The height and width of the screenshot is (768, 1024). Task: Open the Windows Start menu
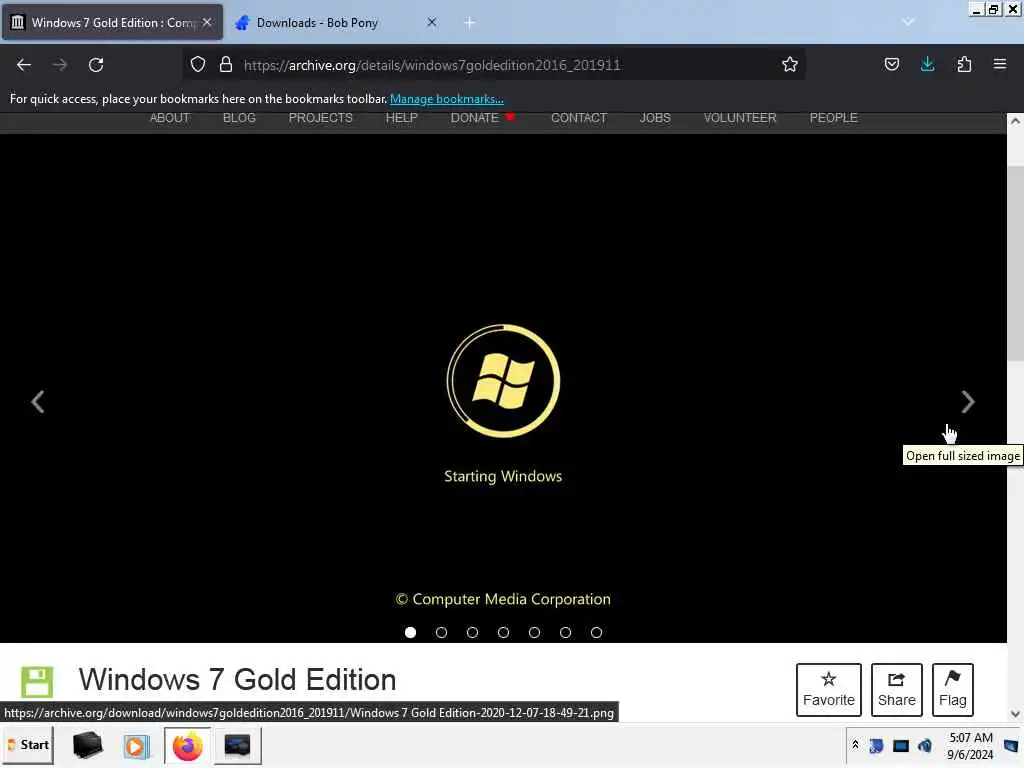point(29,745)
